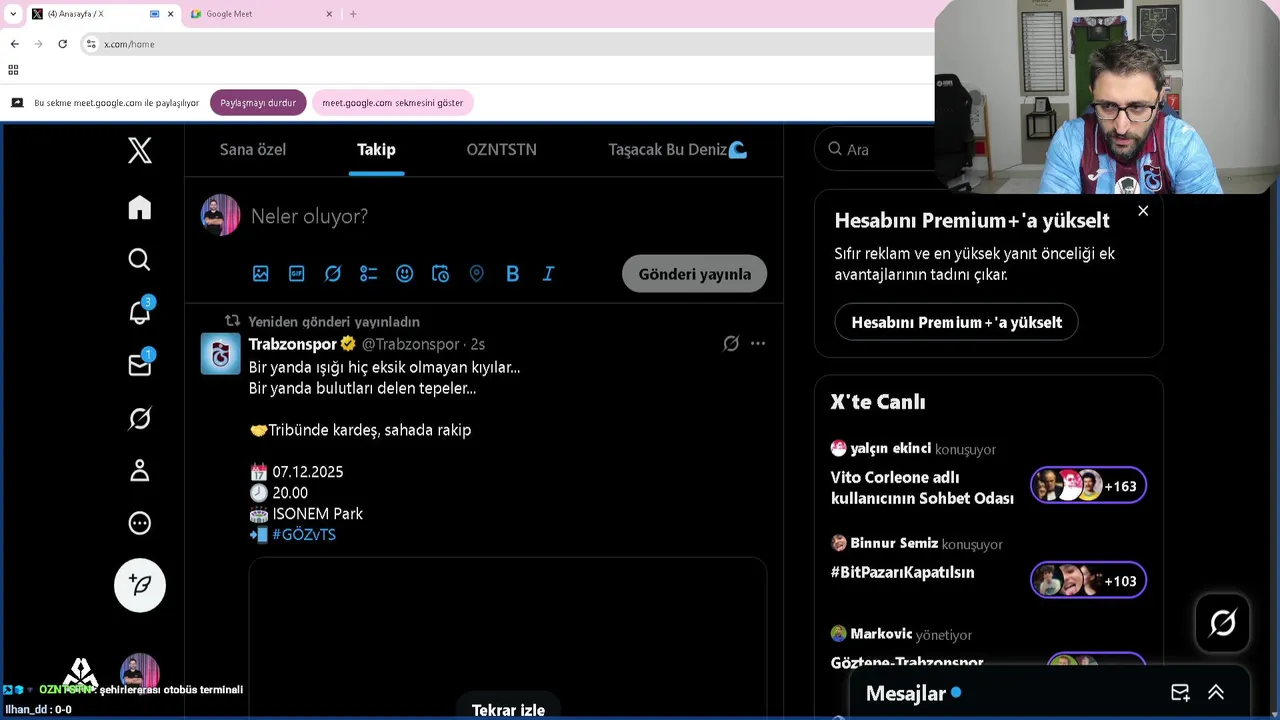Viewport: 1280px width, 720px height.
Task: Open three-dot menu on Trabzonspor post
Action: point(758,344)
